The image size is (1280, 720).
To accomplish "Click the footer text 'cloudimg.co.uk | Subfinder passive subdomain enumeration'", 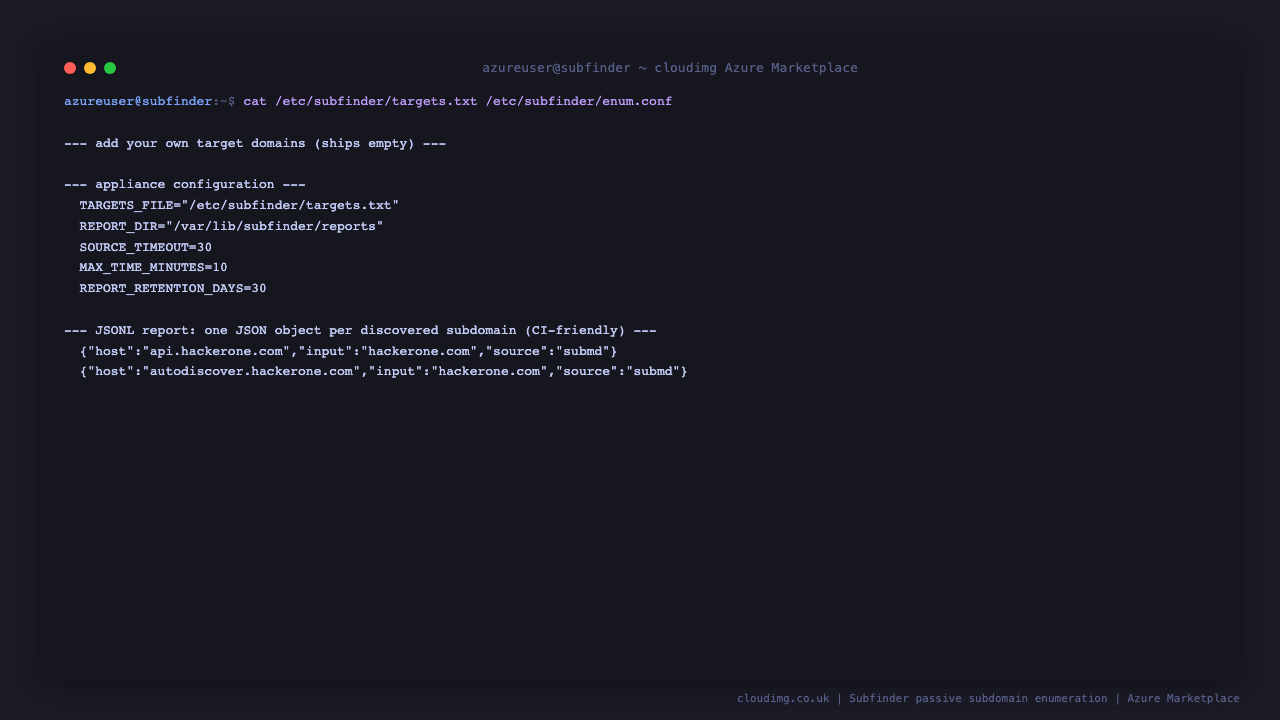I will pyautogui.click(x=922, y=699).
